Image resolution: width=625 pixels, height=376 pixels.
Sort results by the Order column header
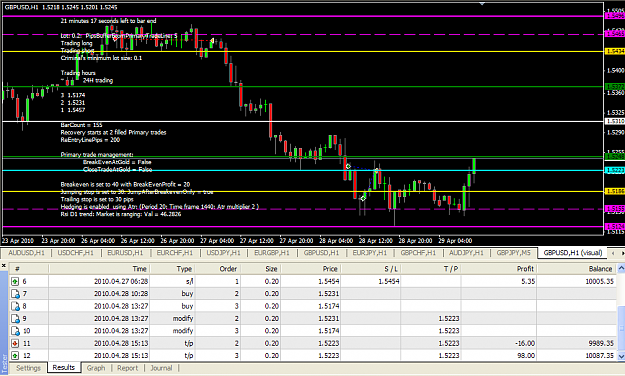coord(217,269)
